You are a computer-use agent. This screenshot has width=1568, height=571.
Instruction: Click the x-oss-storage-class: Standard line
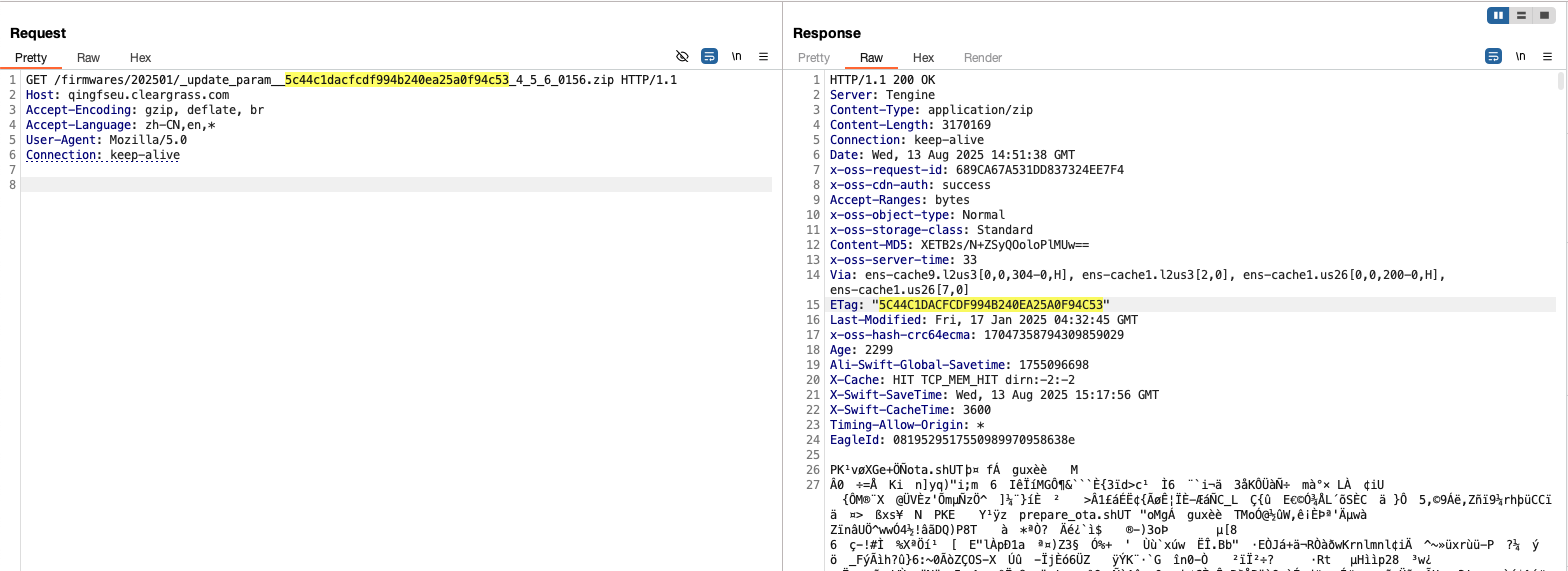(x=931, y=230)
